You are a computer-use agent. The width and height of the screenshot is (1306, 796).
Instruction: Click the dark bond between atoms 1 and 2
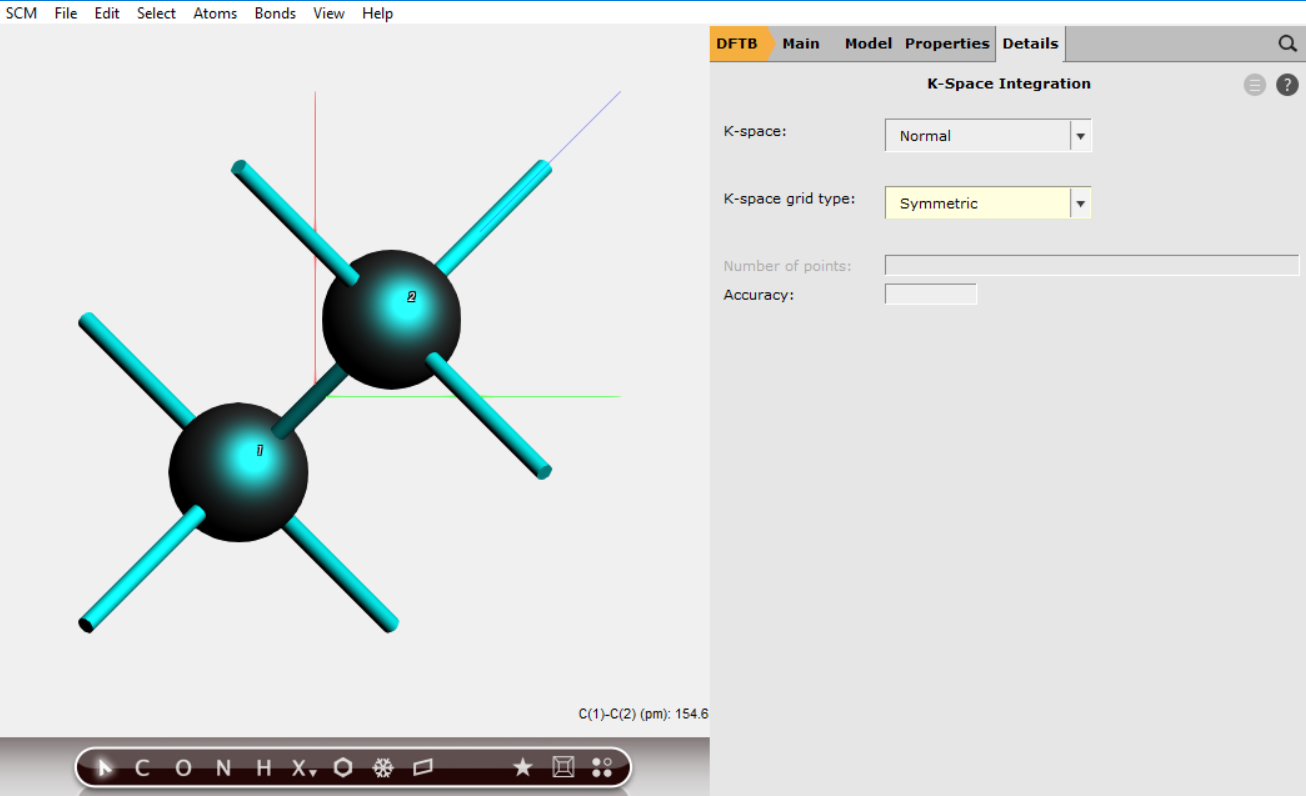coord(310,400)
